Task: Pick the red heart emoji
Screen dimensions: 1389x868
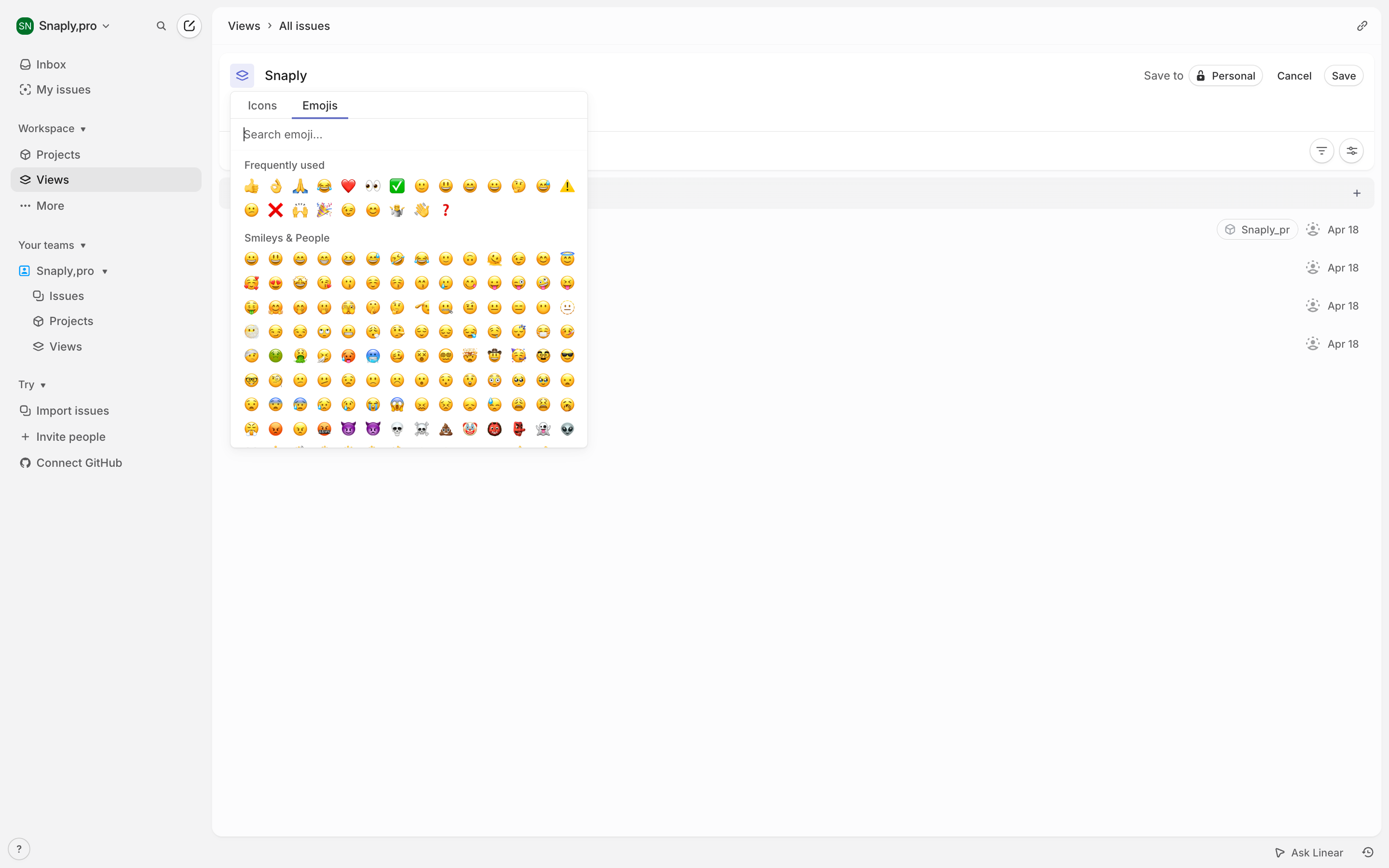Action: point(348,186)
